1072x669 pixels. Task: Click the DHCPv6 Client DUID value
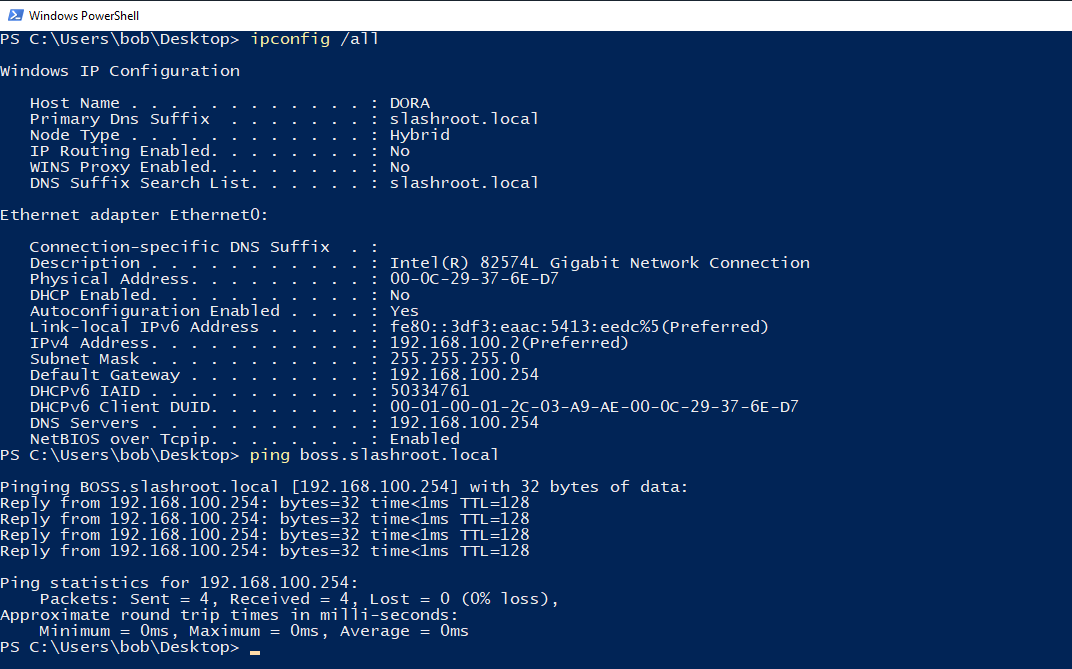pyautogui.click(x=594, y=407)
